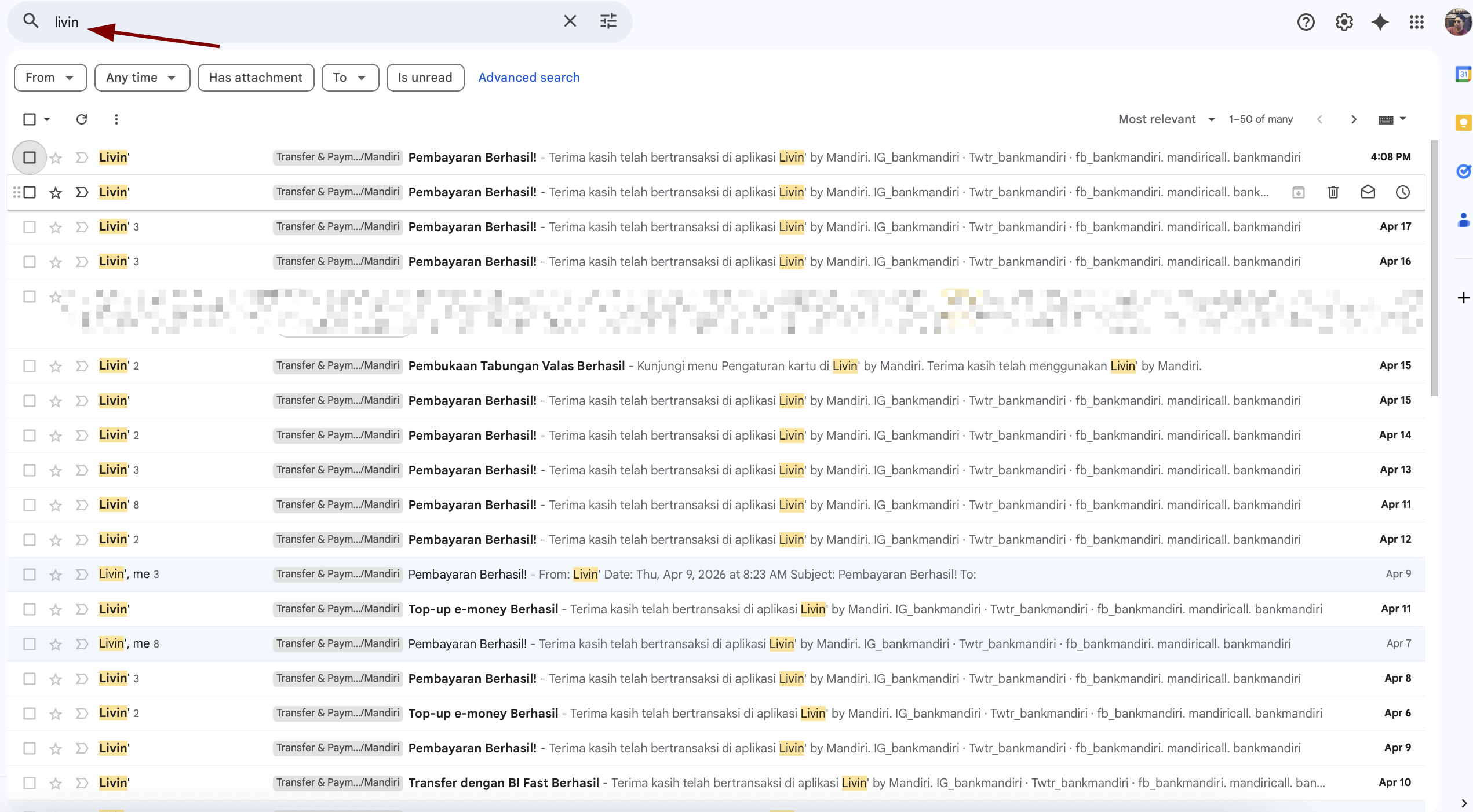Click the 1–50 of many count
The width and height of the screenshot is (1473, 812).
pyautogui.click(x=1261, y=119)
